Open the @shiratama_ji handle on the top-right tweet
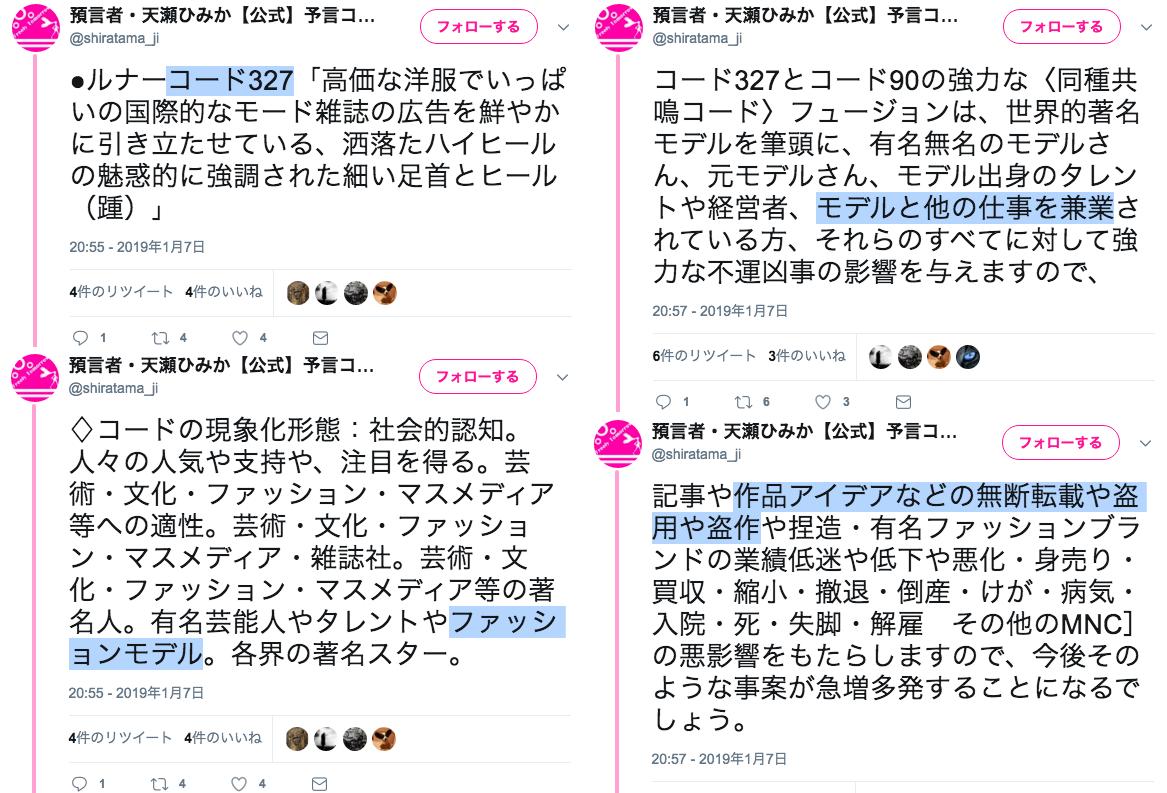1167x793 pixels. click(x=697, y=38)
